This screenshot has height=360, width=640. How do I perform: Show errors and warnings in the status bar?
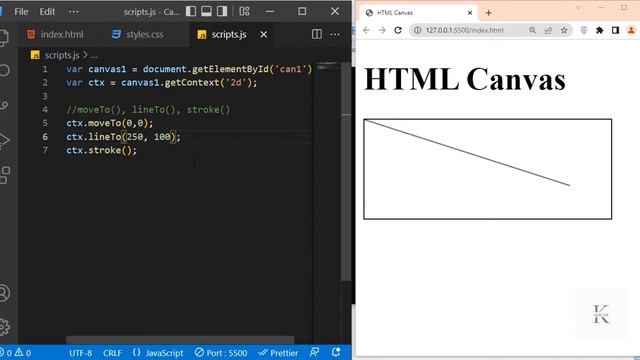click(16, 353)
